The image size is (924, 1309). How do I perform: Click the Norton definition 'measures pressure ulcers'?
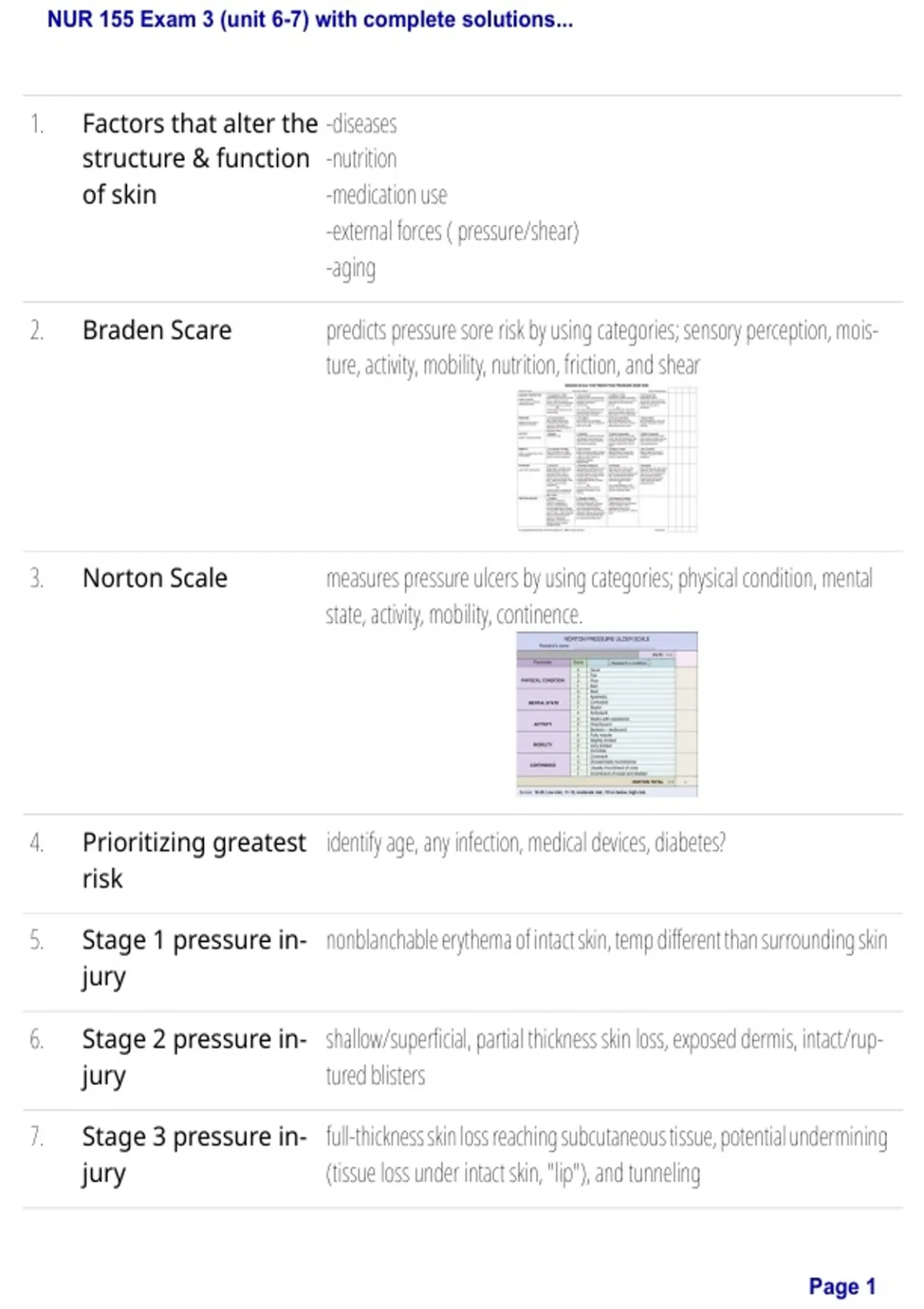tap(599, 596)
